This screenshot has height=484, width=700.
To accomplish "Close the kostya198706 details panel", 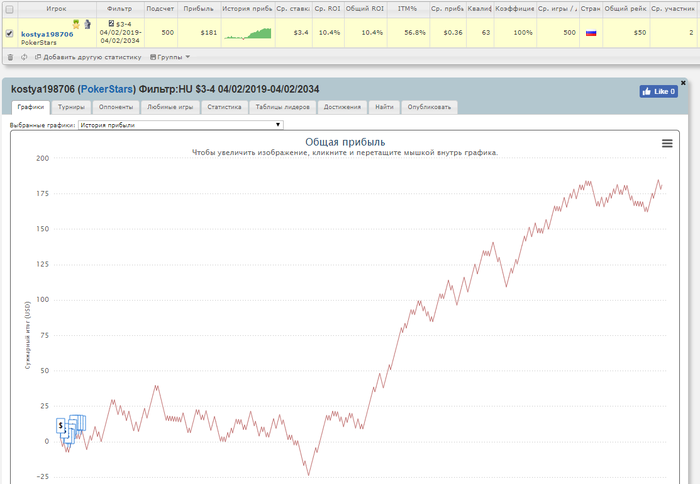I will [x=683, y=83].
